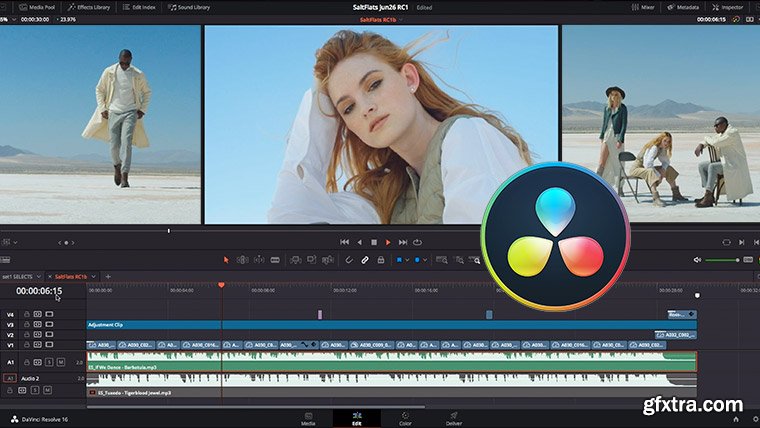Open the Effects Library panel

coord(92,7)
